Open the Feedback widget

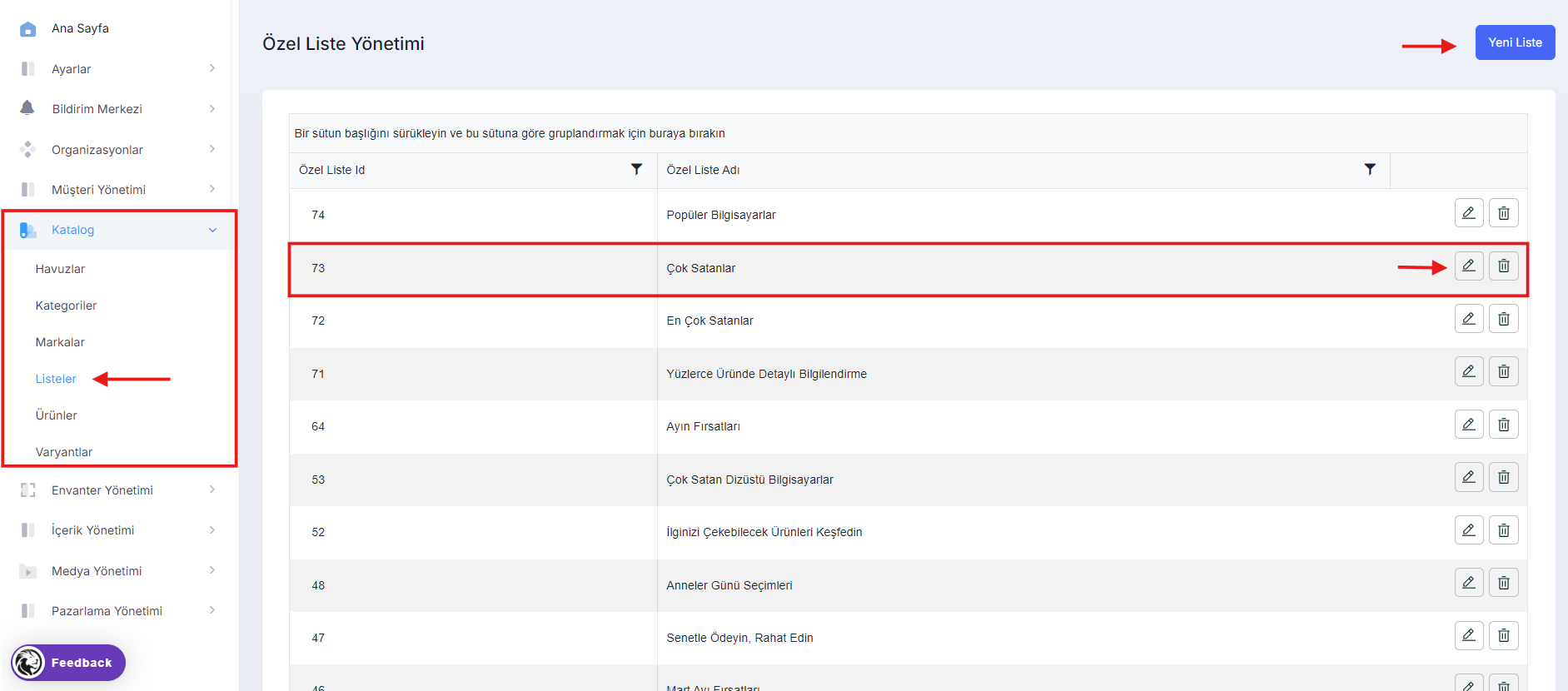click(x=68, y=663)
